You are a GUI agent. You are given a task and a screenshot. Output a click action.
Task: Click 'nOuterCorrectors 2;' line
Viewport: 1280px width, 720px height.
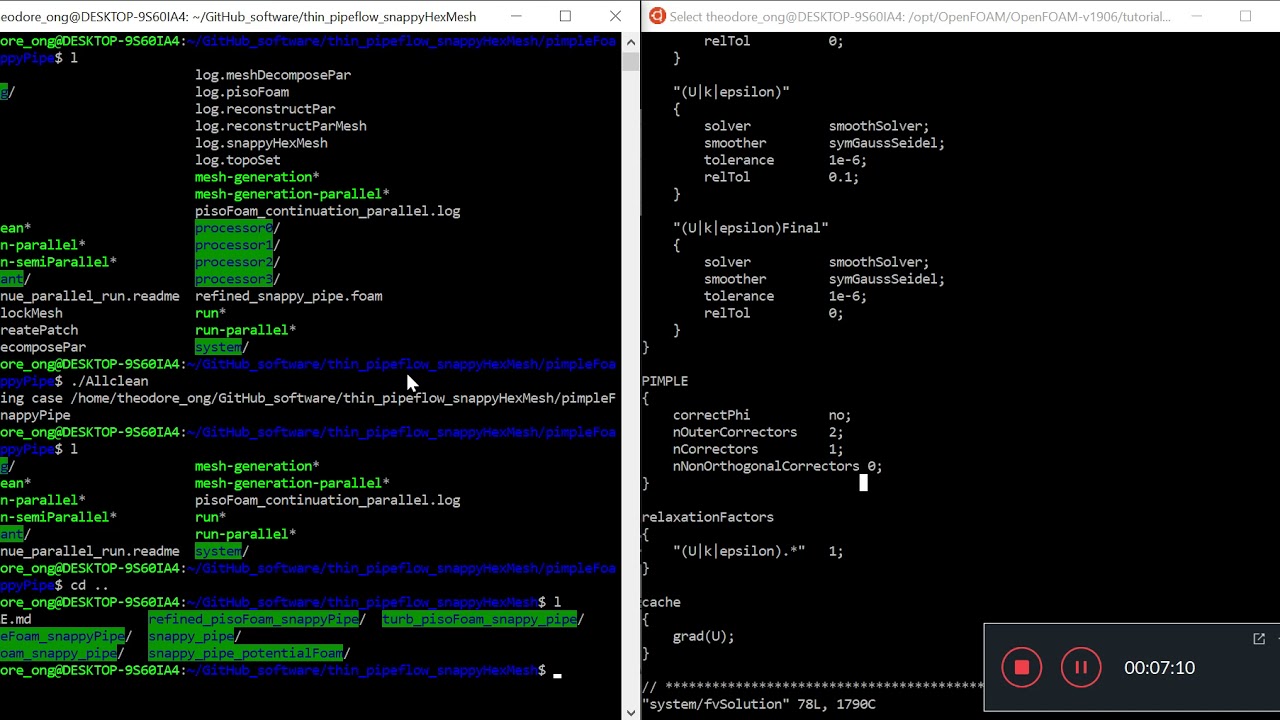coord(758,432)
